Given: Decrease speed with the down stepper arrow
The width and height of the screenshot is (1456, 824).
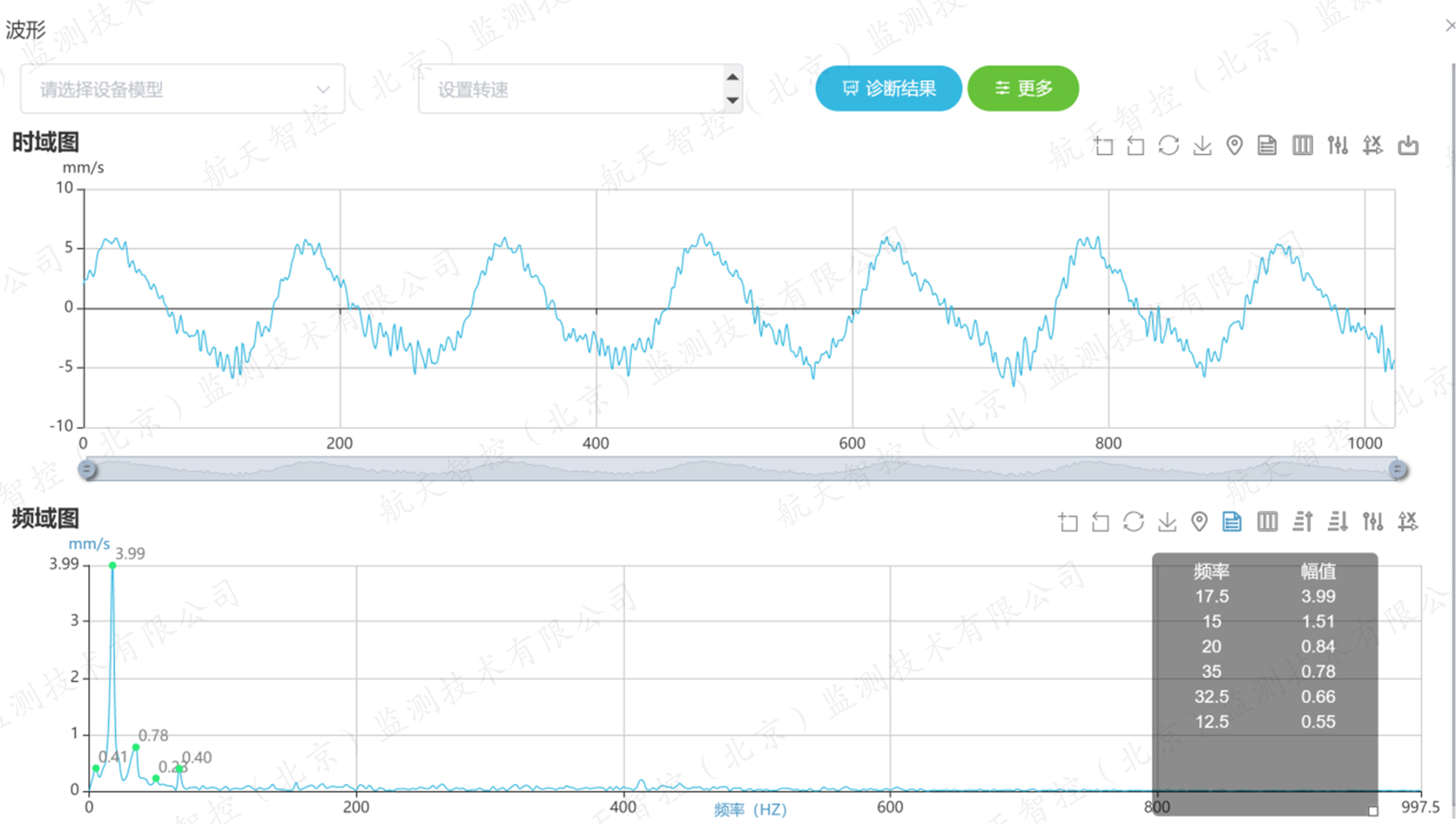Looking at the screenshot, I should (x=732, y=100).
